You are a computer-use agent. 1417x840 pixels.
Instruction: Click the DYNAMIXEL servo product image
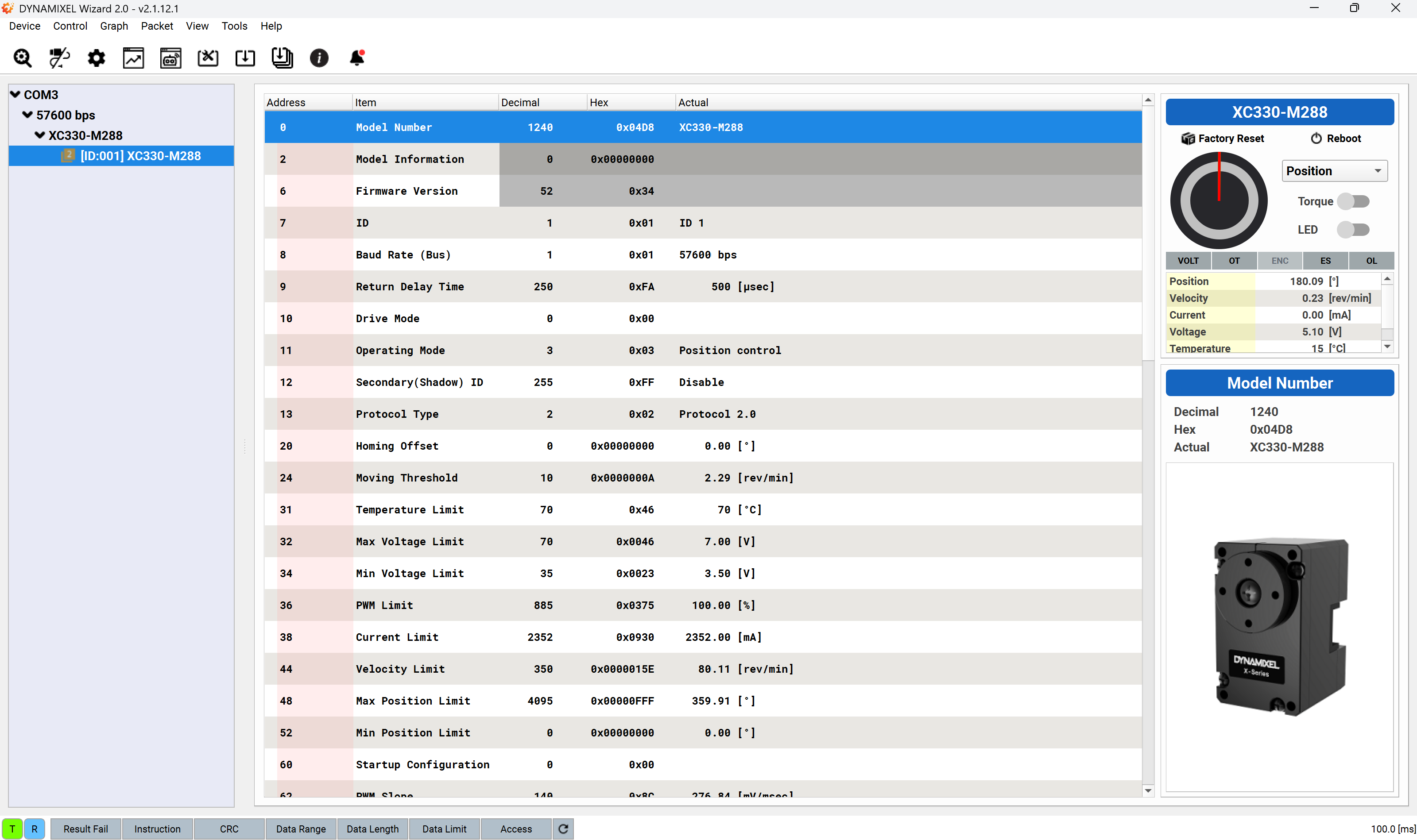[1281, 626]
